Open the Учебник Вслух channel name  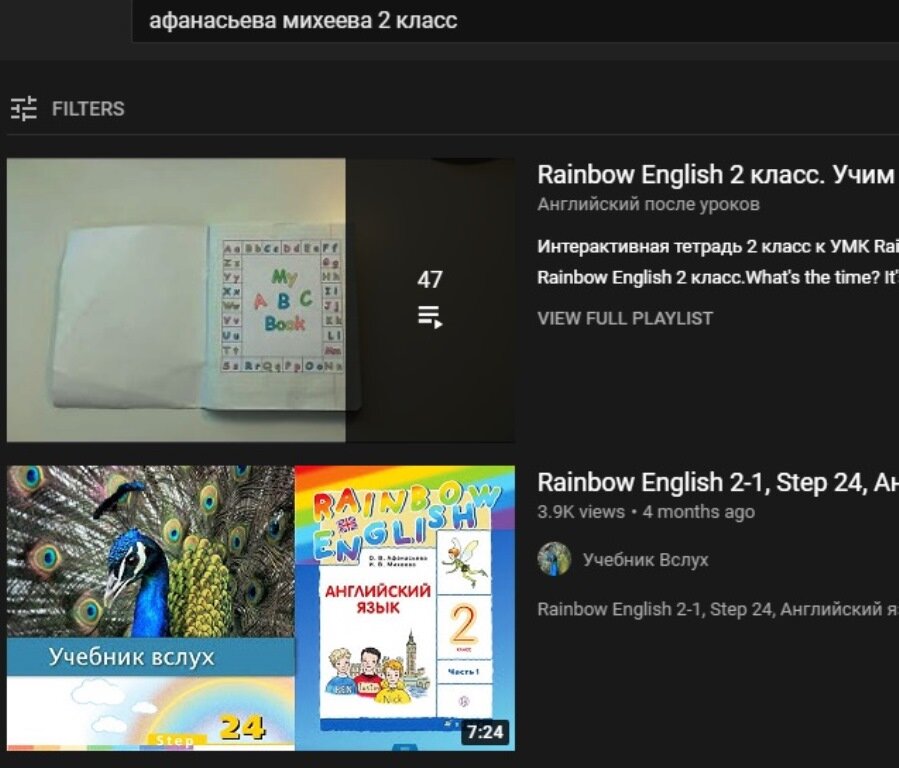click(646, 560)
